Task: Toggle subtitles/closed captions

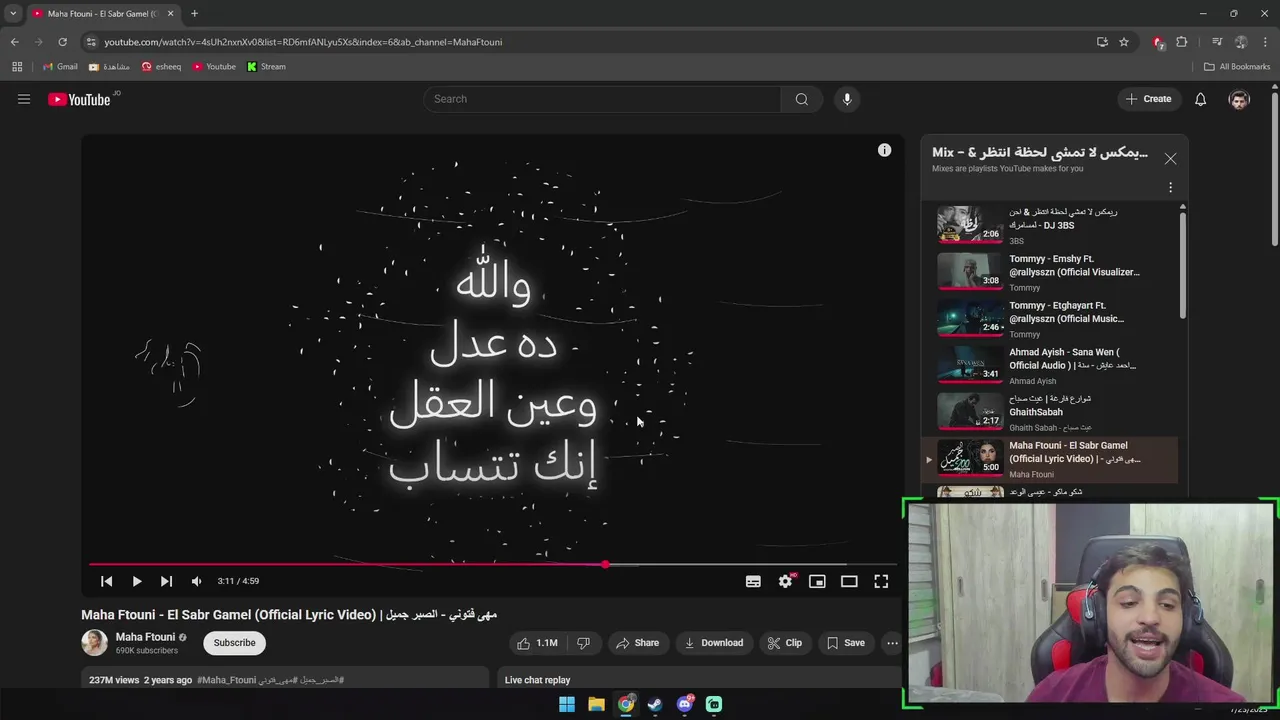Action: pos(753,581)
